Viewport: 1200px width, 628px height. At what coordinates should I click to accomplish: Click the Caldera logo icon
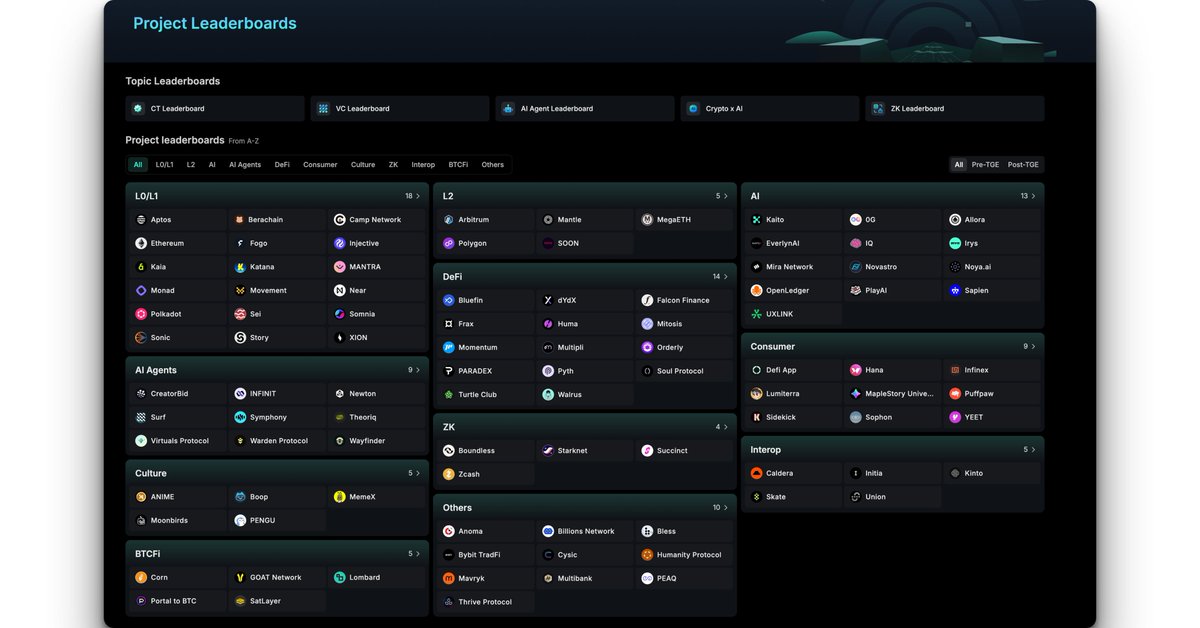(757, 473)
